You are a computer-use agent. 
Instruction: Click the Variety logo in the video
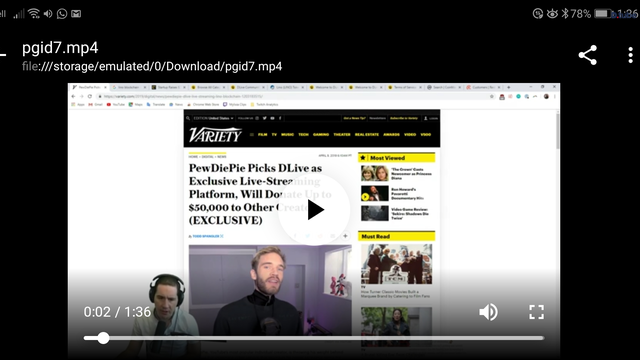215,135
